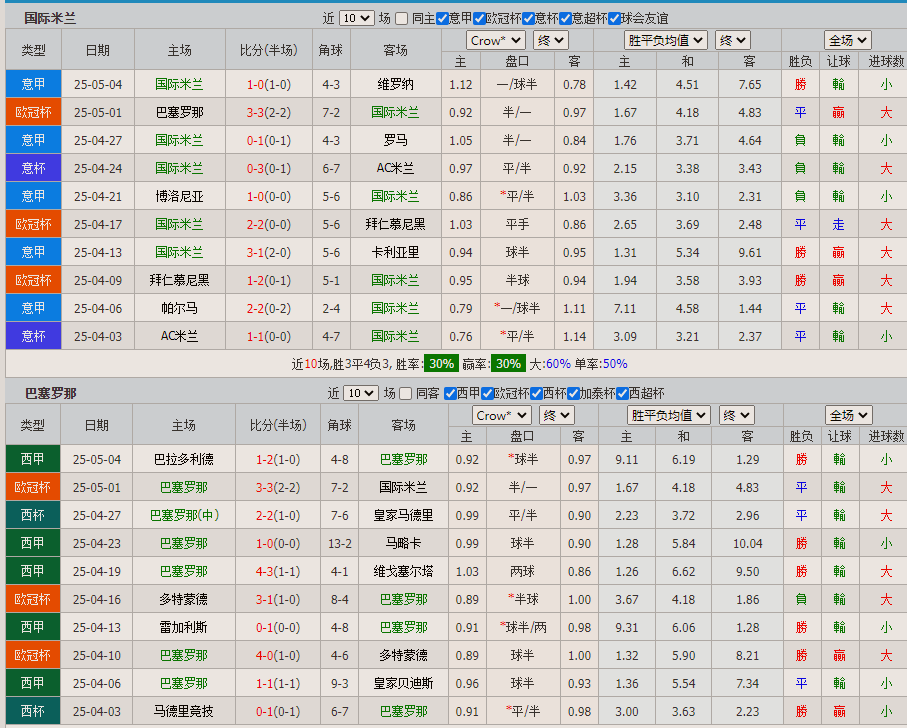This screenshot has width=907, height=728.
Task: Expand Barcelona's match count dropdown
Action: point(361,394)
